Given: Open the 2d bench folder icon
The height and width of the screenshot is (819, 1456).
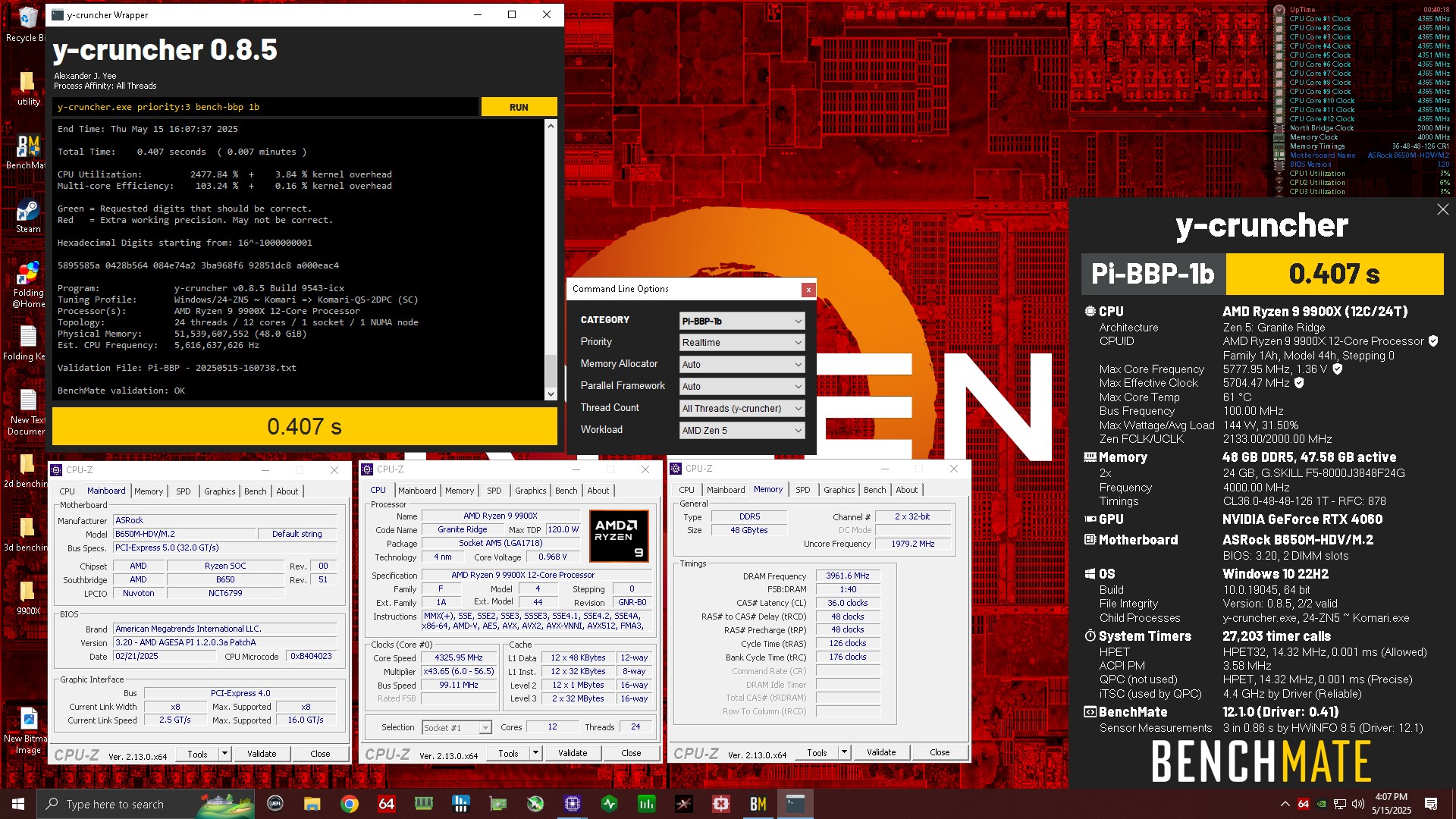Looking at the screenshot, I should (27, 470).
